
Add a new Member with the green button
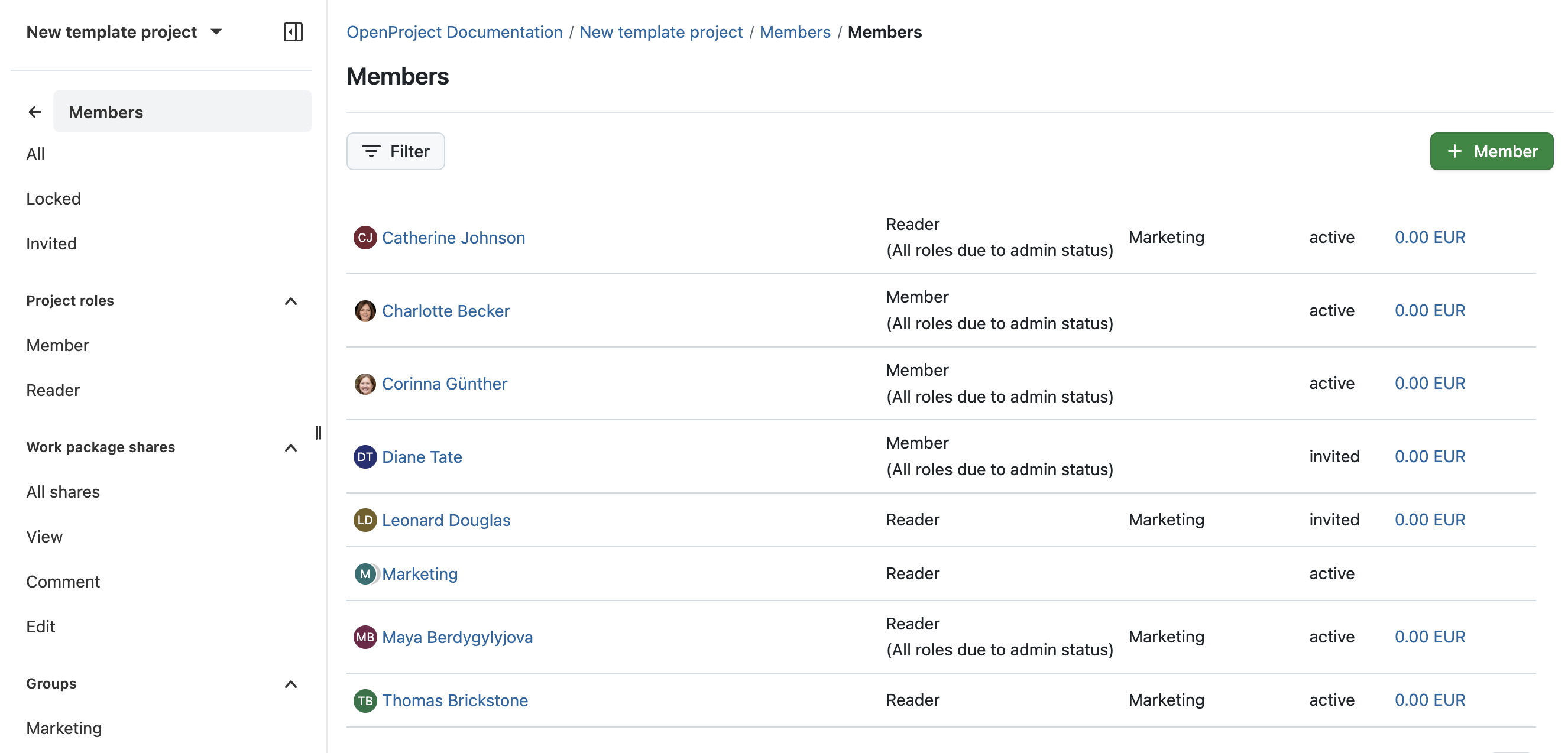coord(1491,151)
